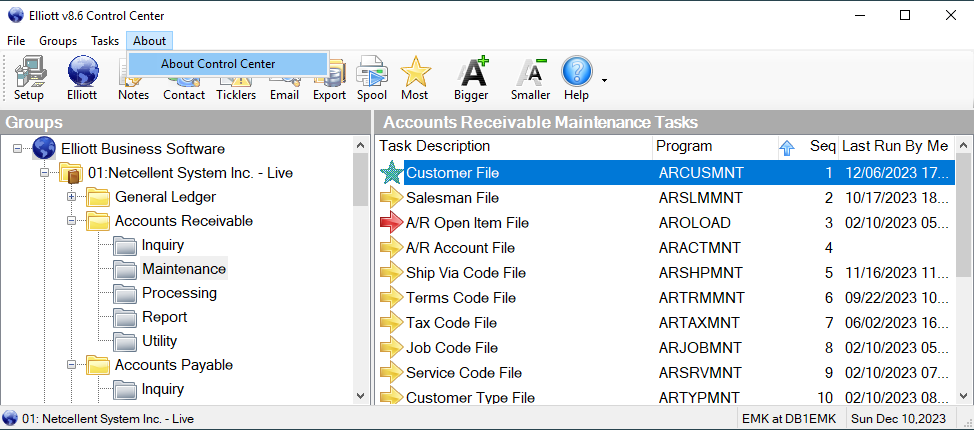Select the Salesman File task
Image resolution: width=974 pixels, height=430 pixels.
pyautogui.click(x=452, y=198)
